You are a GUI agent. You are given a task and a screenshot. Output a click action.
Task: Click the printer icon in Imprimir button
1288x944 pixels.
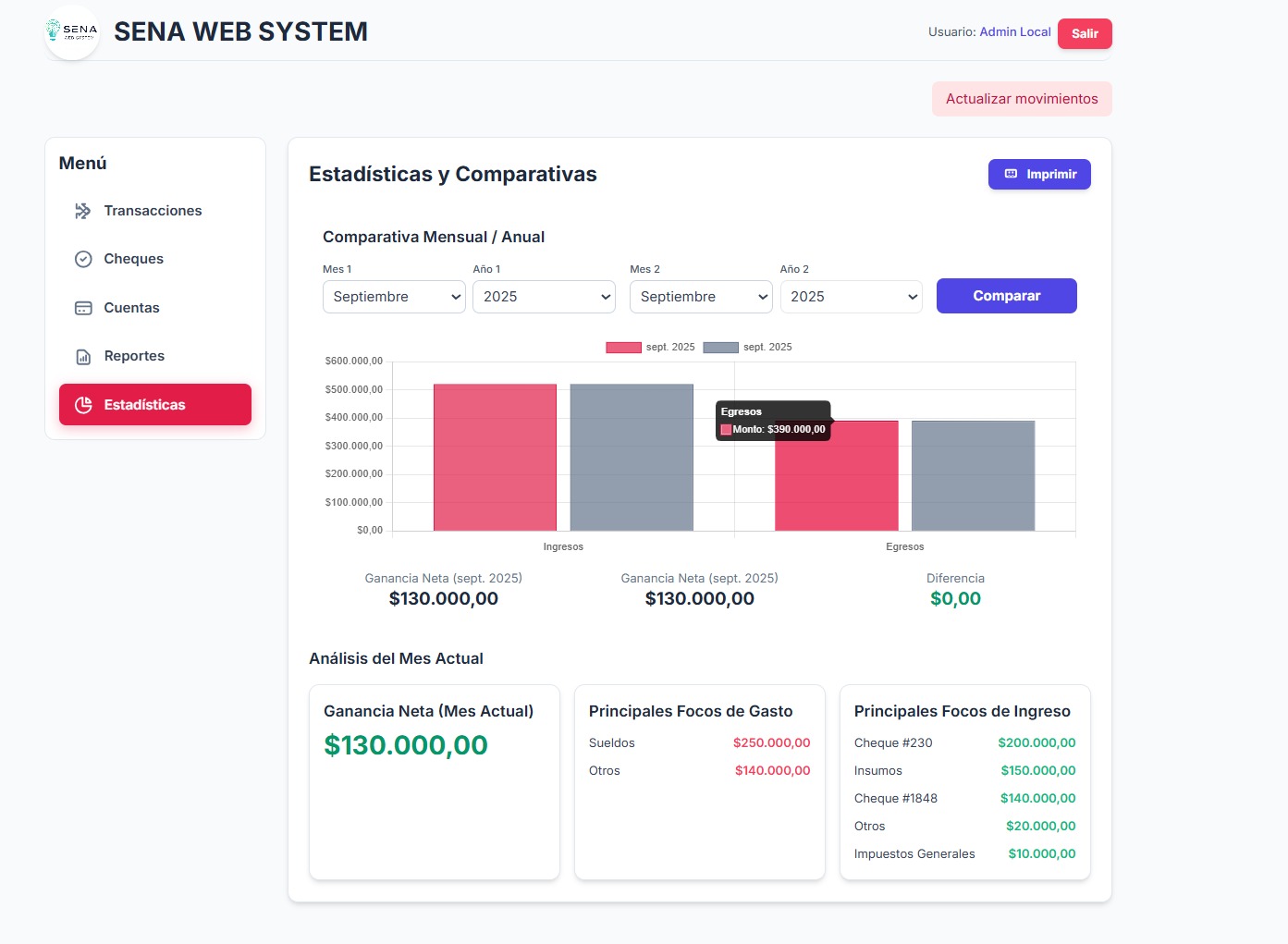point(1011,174)
